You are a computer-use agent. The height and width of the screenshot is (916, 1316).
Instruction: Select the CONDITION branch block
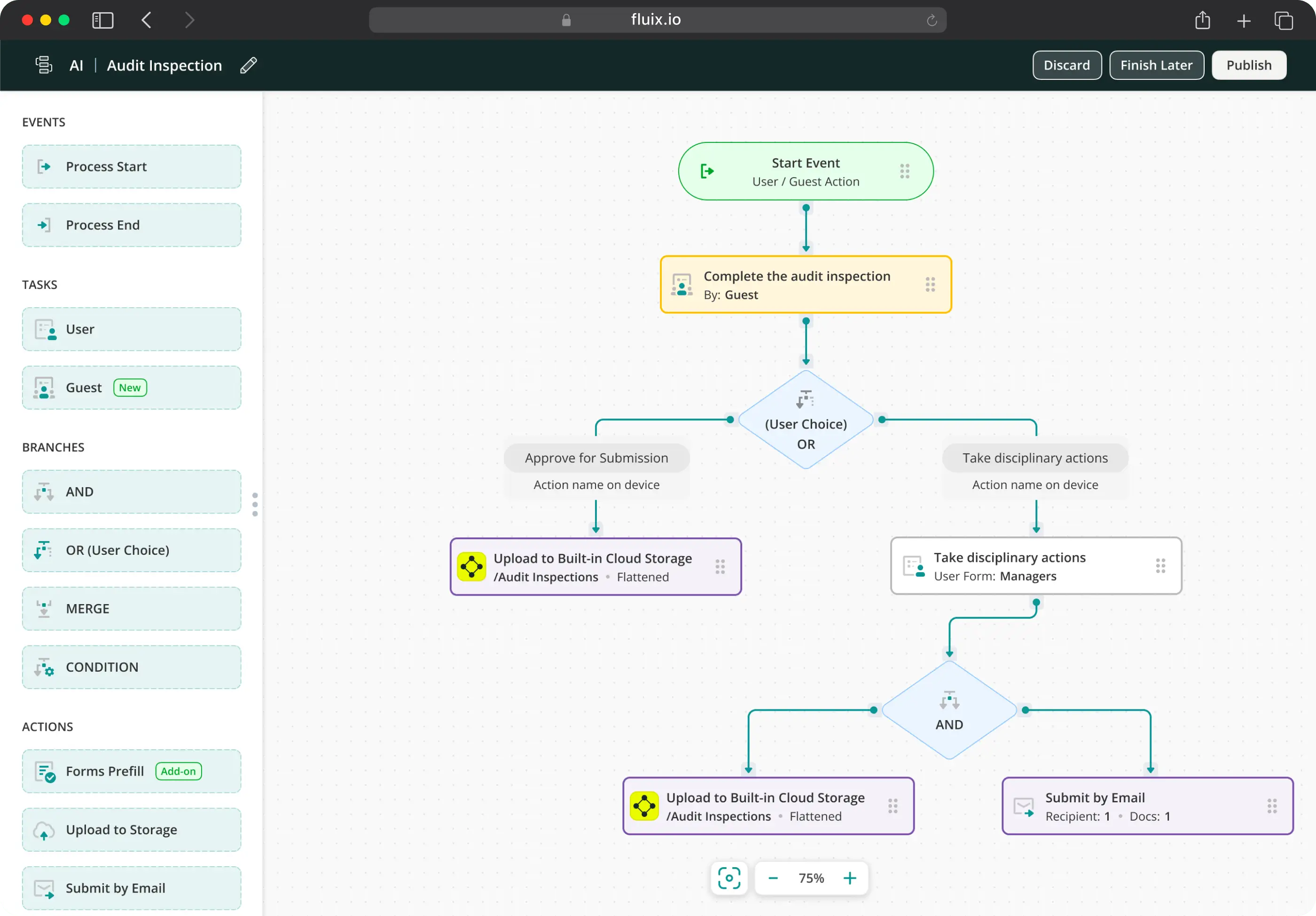point(131,667)
